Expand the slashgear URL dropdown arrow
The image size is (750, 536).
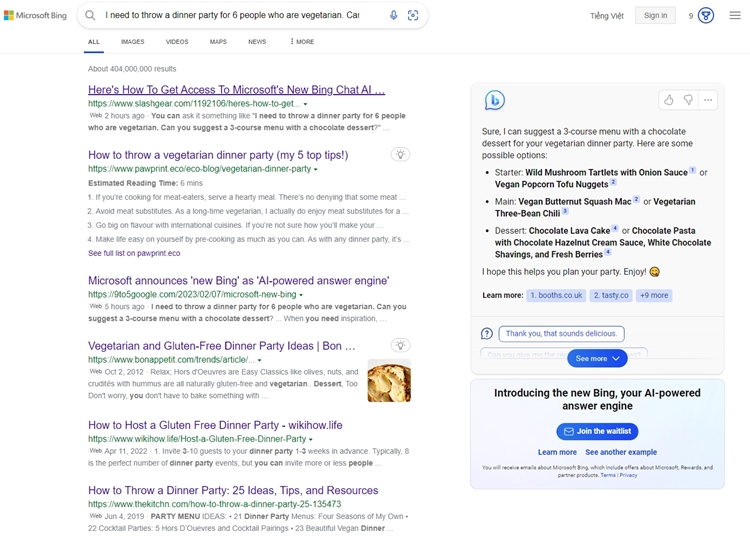pos(305,104)
